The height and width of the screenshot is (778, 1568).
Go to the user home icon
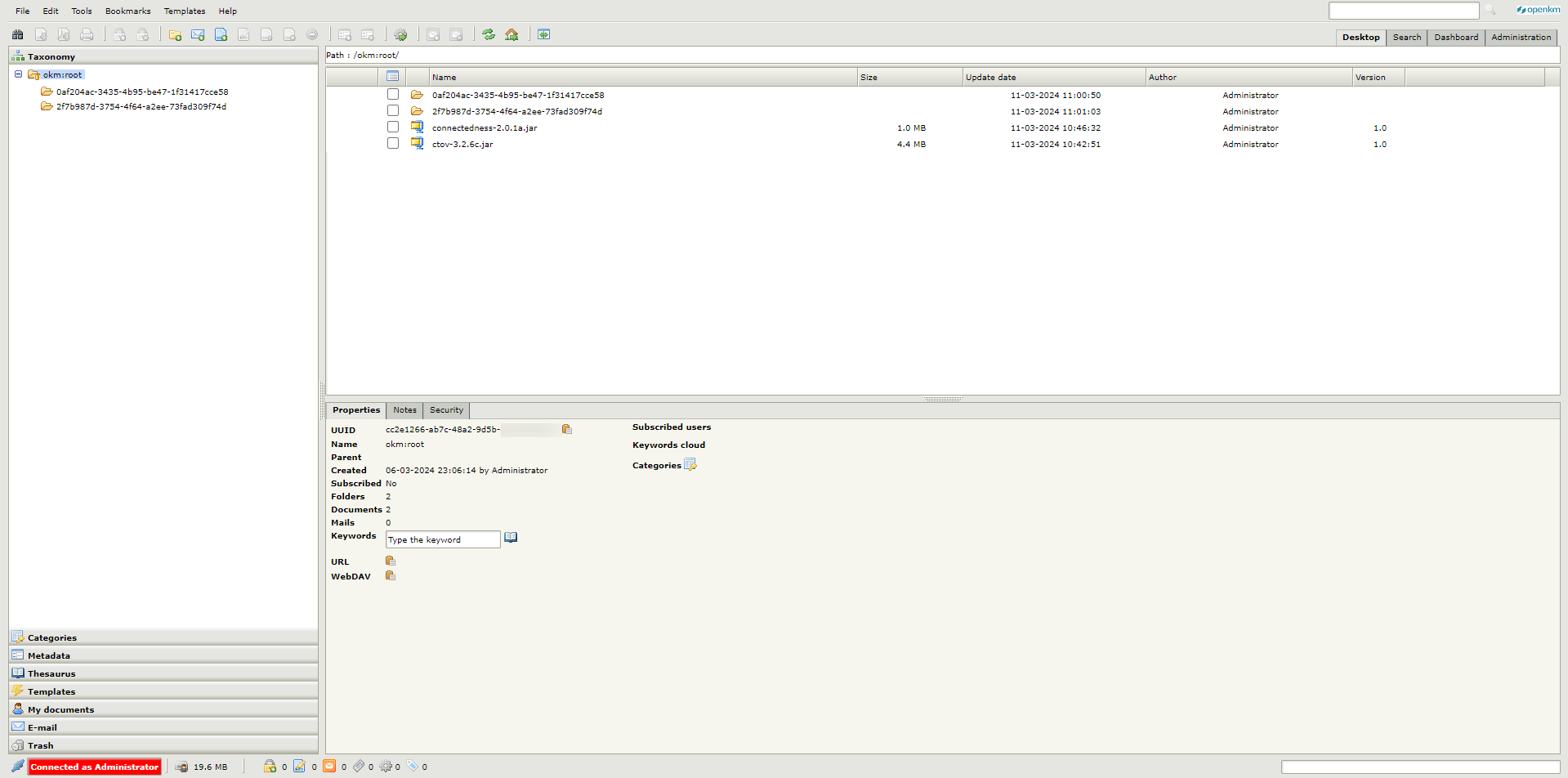tap(511, 34)
